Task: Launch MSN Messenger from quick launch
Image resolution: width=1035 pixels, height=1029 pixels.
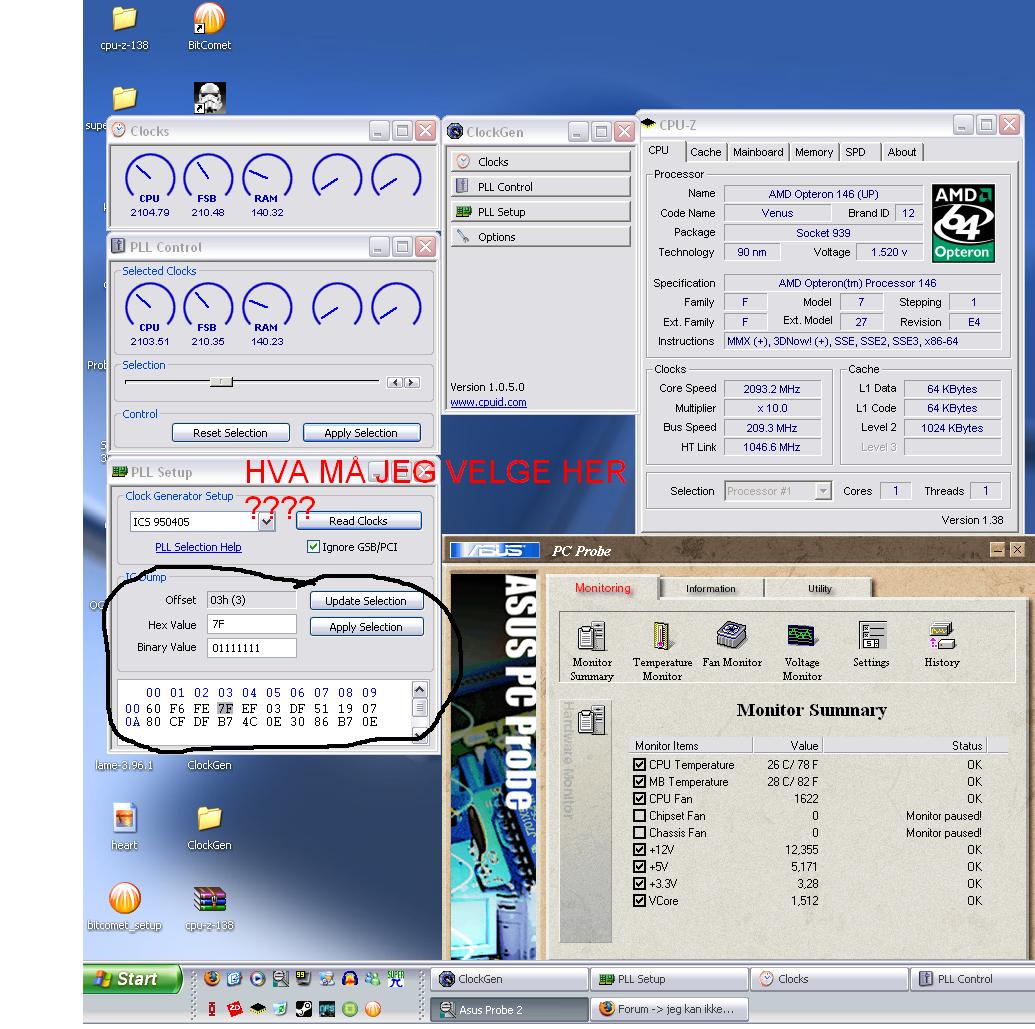Action: 373,978
